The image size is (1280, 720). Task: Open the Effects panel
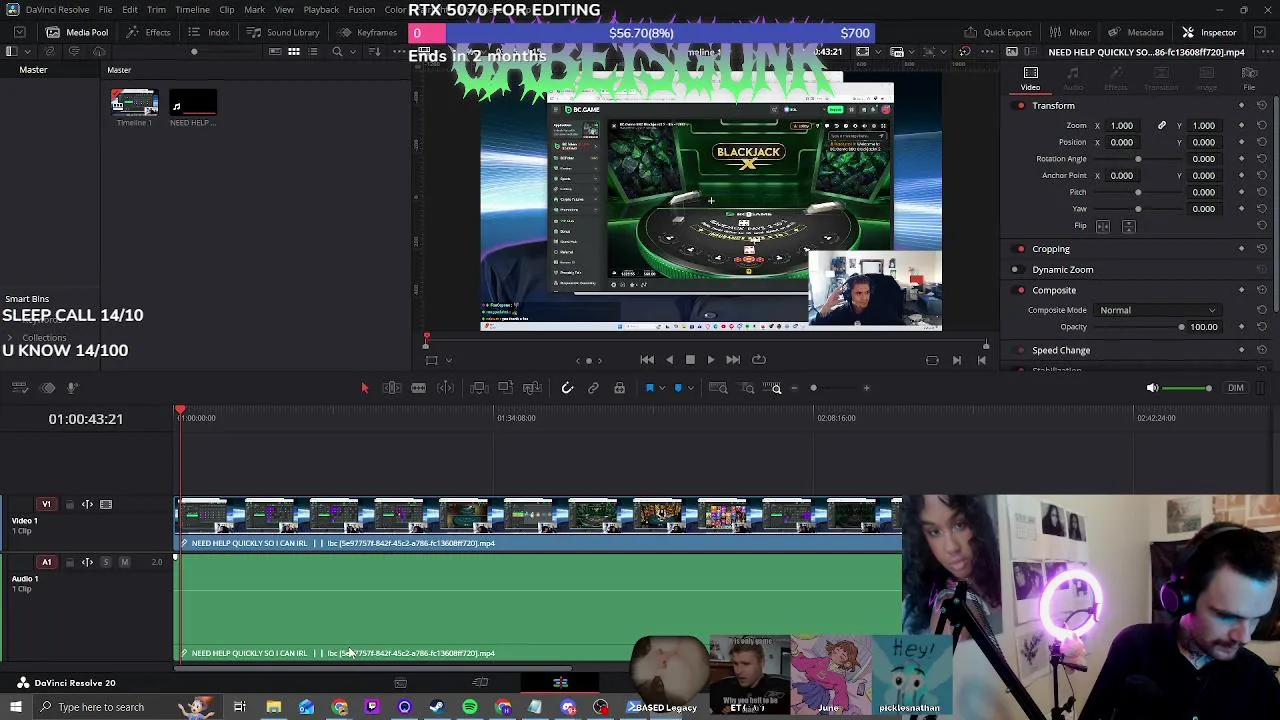pyautogui.click(x=148, y=32)
